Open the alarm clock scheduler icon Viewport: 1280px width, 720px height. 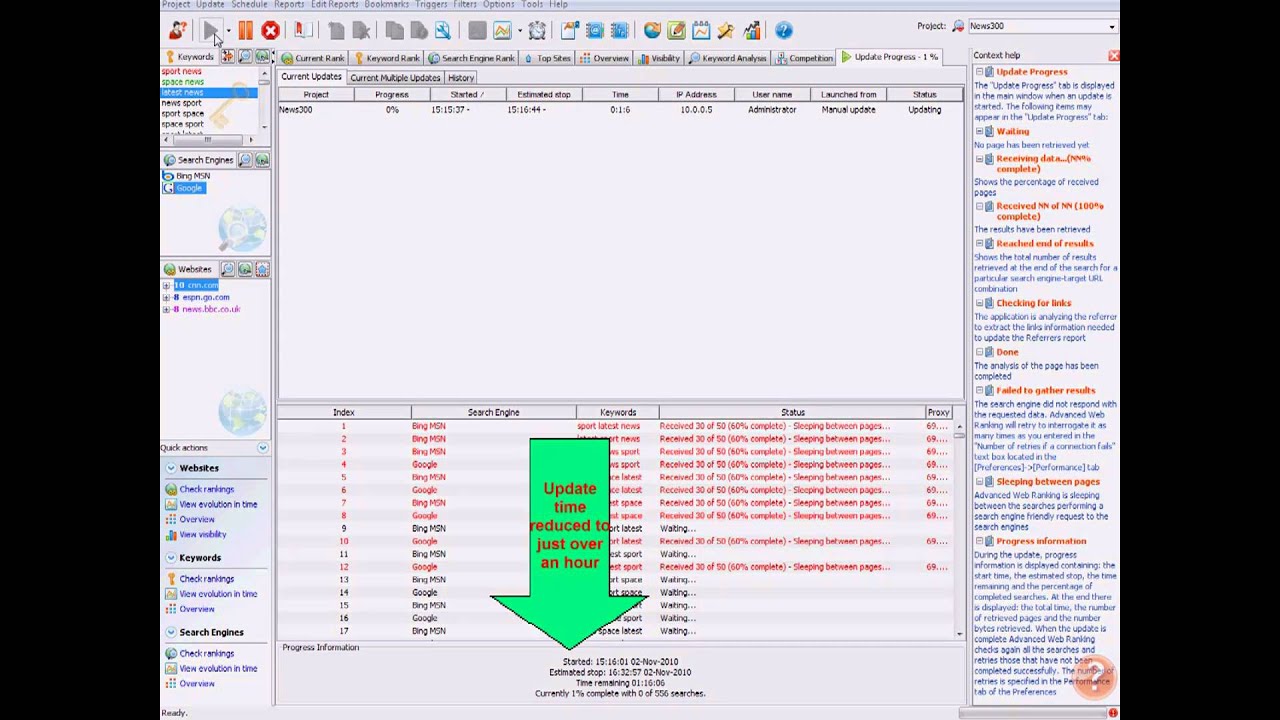(537, 31)
